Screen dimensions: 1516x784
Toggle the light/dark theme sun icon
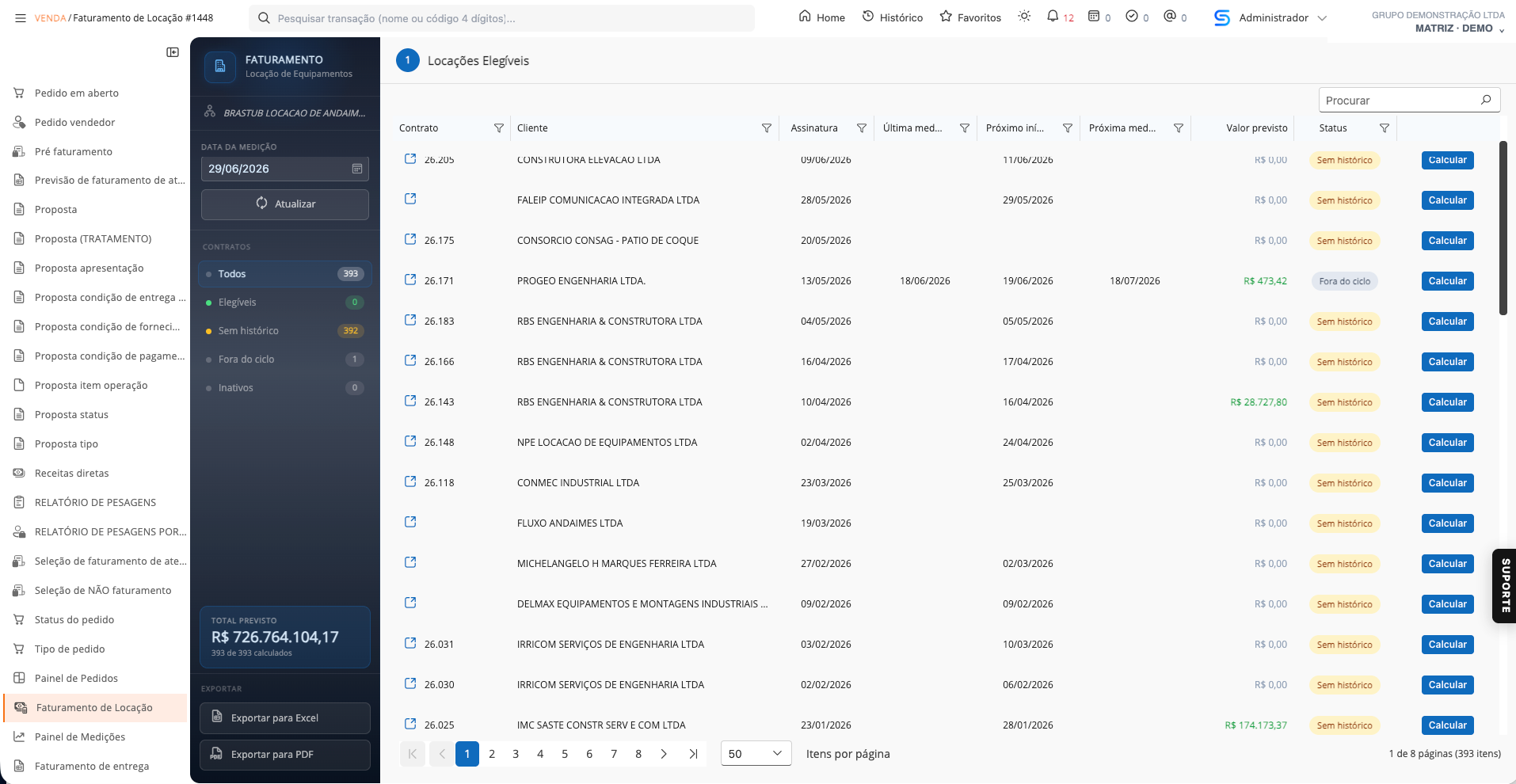[1024, 16]
